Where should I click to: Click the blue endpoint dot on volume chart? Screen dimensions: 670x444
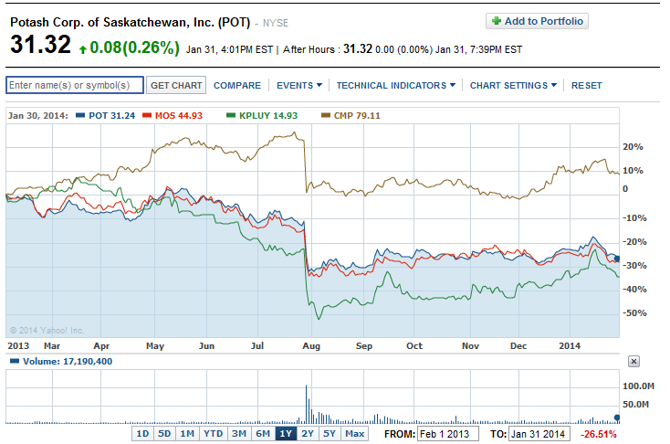point(617,418)
